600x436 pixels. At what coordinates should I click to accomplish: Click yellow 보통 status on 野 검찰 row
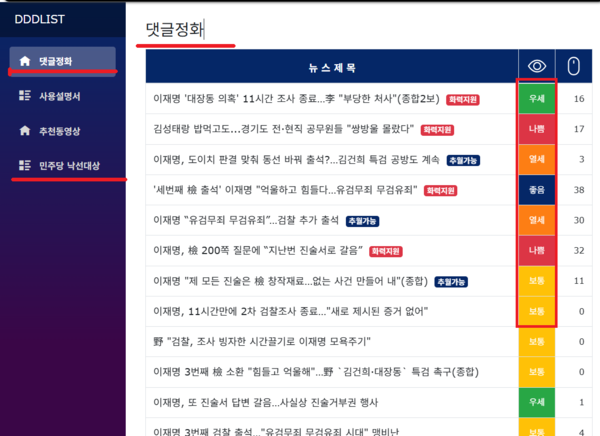coord(537,341)
